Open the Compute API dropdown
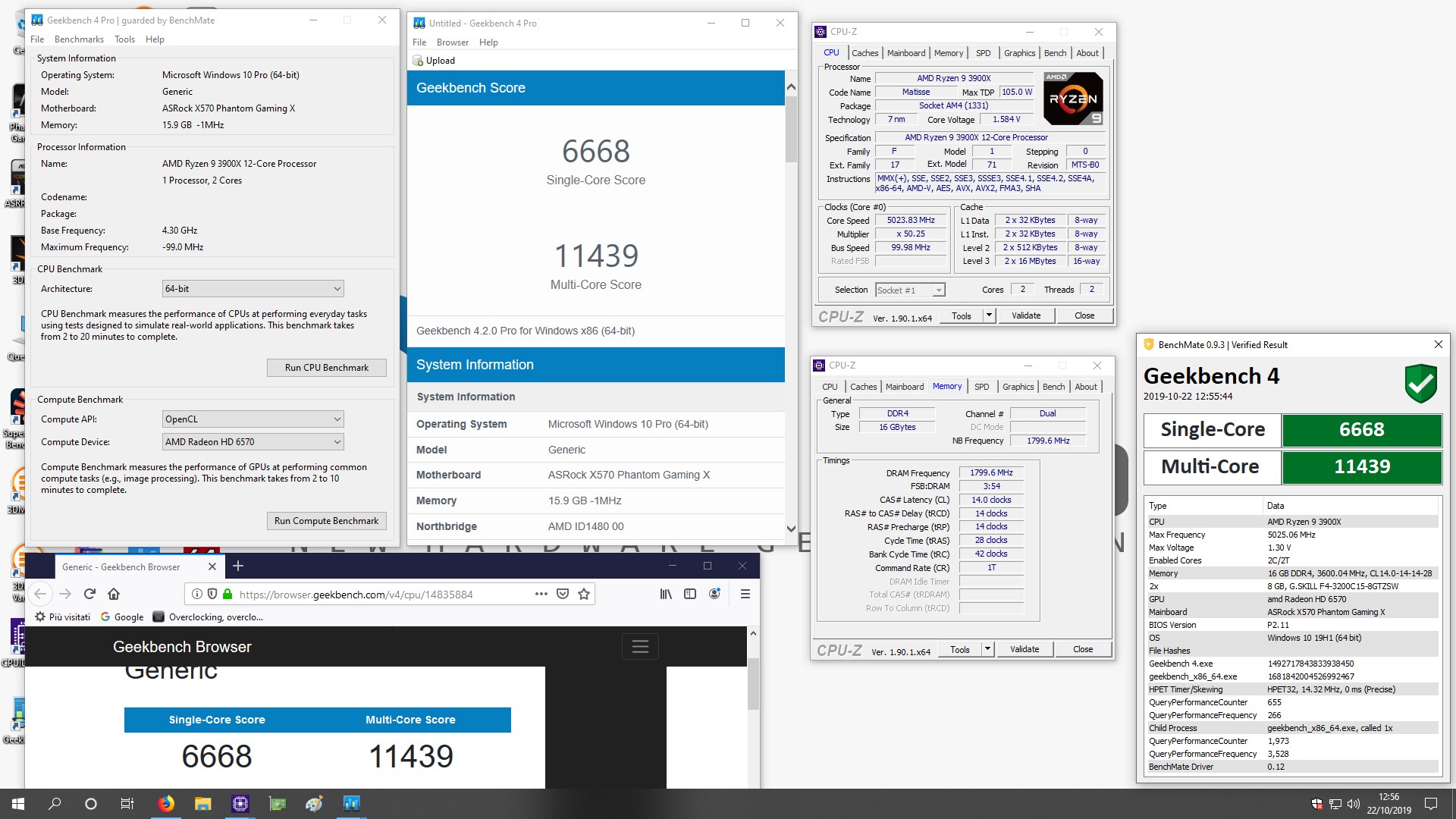The height and width of the screenshot is (819, 1456). click(x=253, y=419)
